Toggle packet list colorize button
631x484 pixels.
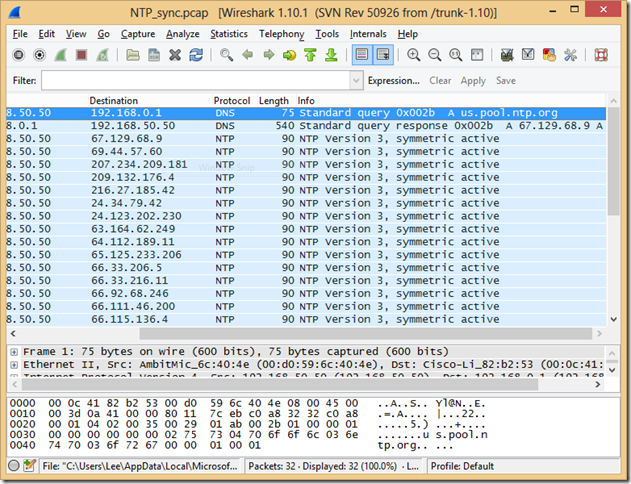[x=362, y=55]
